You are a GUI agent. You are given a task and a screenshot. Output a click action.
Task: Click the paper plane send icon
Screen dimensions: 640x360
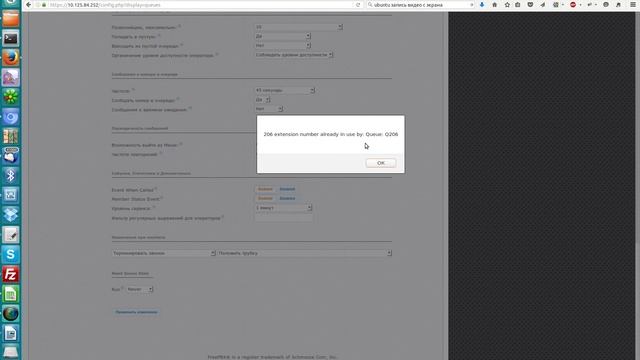pos(542,4)
